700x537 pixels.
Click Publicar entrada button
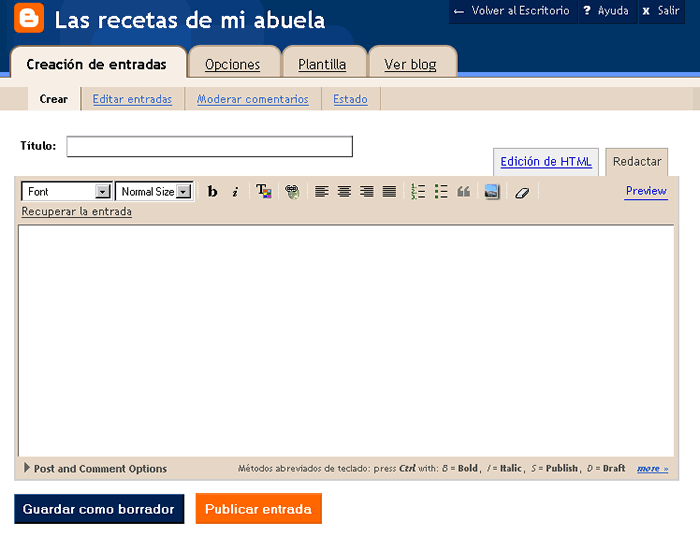click(x=258, y=509)
